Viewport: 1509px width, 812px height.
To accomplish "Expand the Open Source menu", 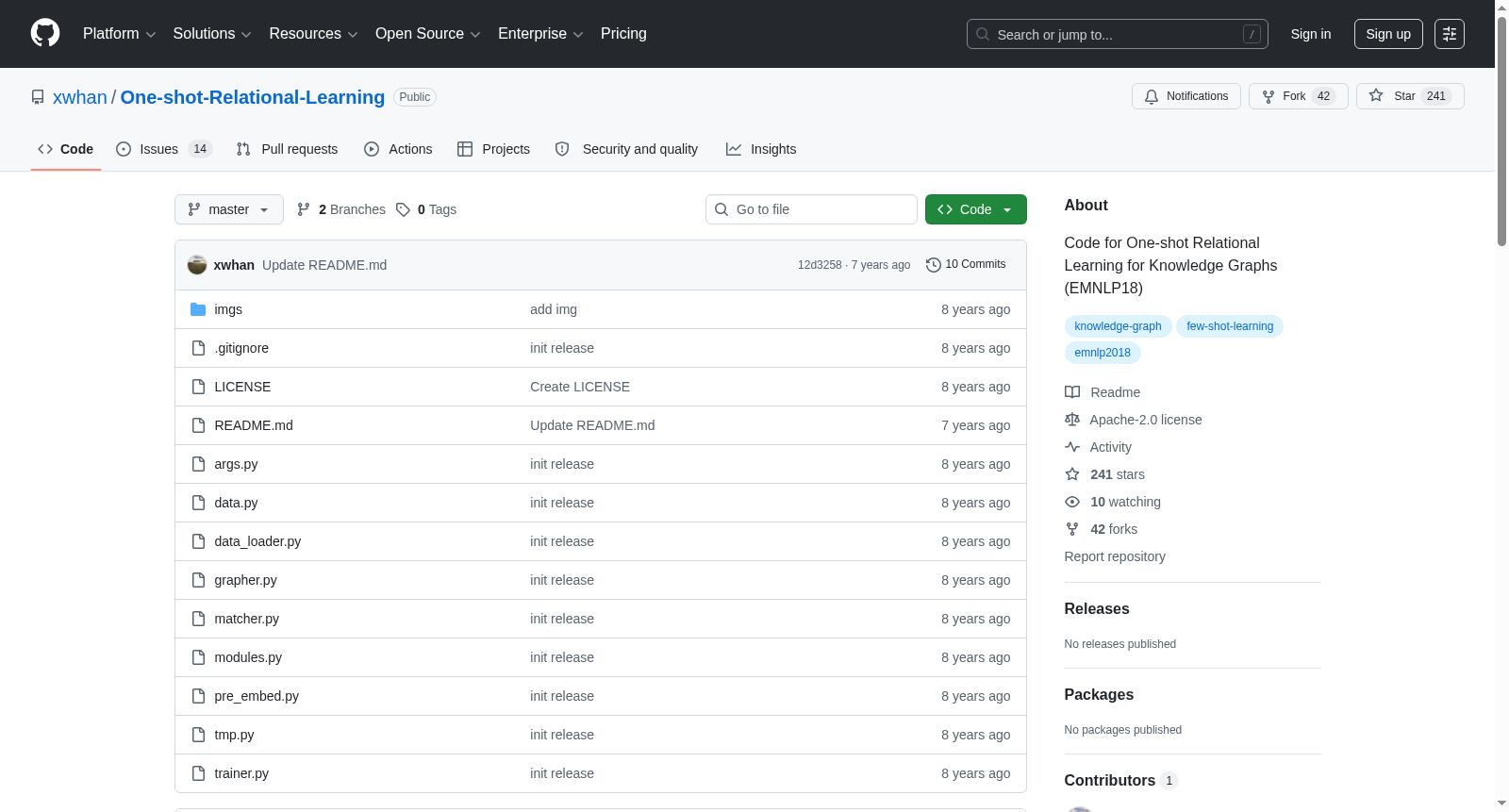I will pyautogui.click(x=428, y=34).
